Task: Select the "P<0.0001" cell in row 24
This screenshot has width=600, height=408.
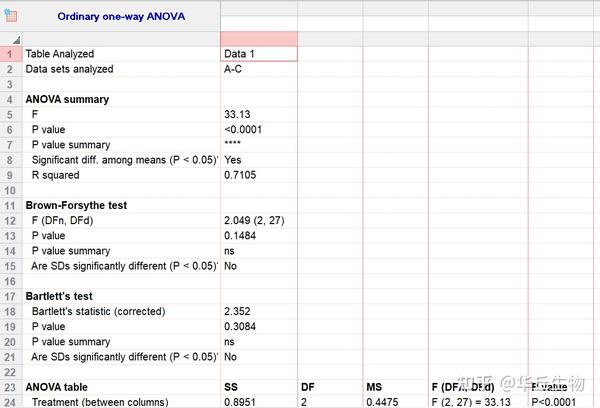Action: pyautogui.click(x=561, y=402)
